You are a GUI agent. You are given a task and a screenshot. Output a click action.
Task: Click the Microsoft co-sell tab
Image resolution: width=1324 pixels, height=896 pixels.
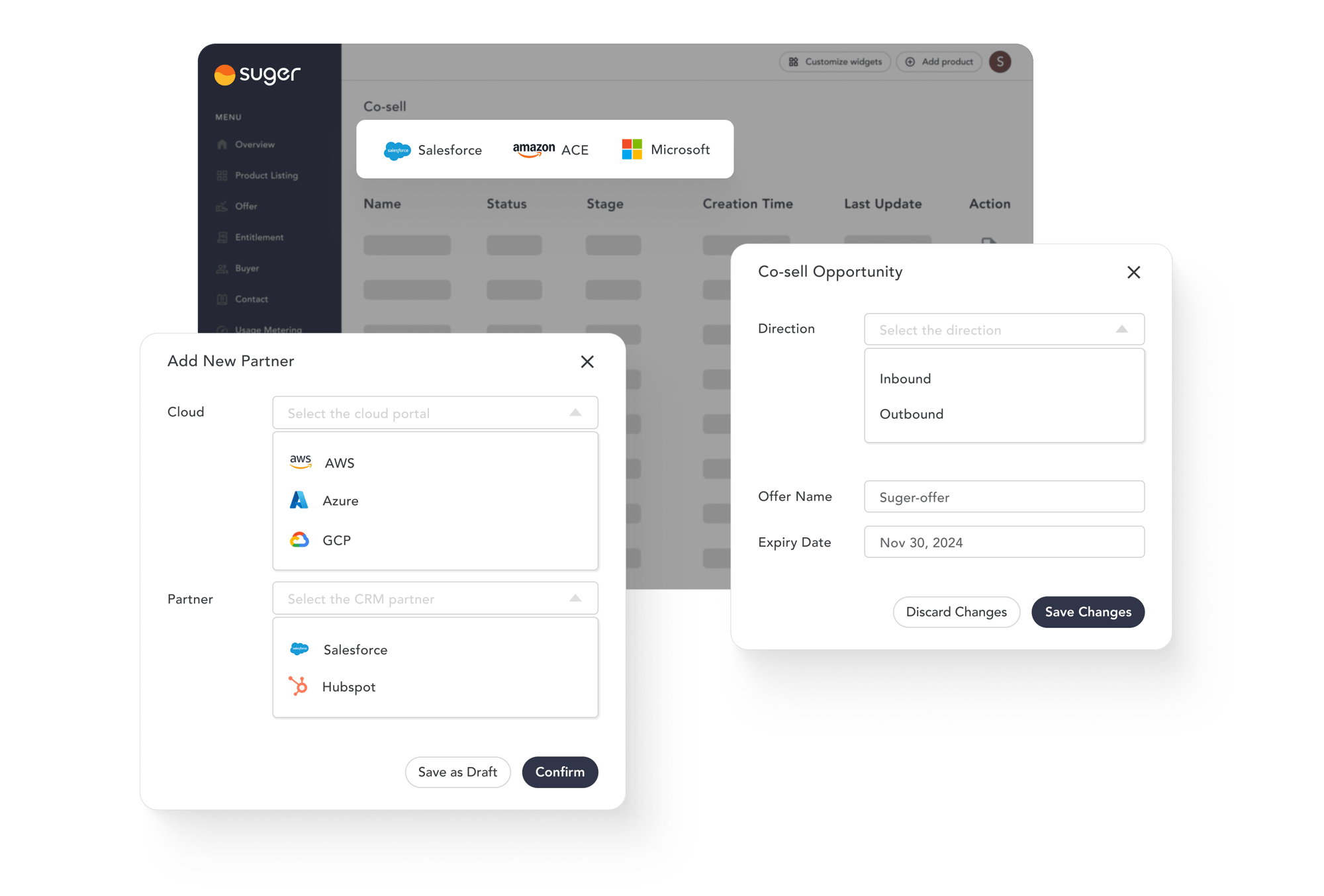tap(663, 150)
